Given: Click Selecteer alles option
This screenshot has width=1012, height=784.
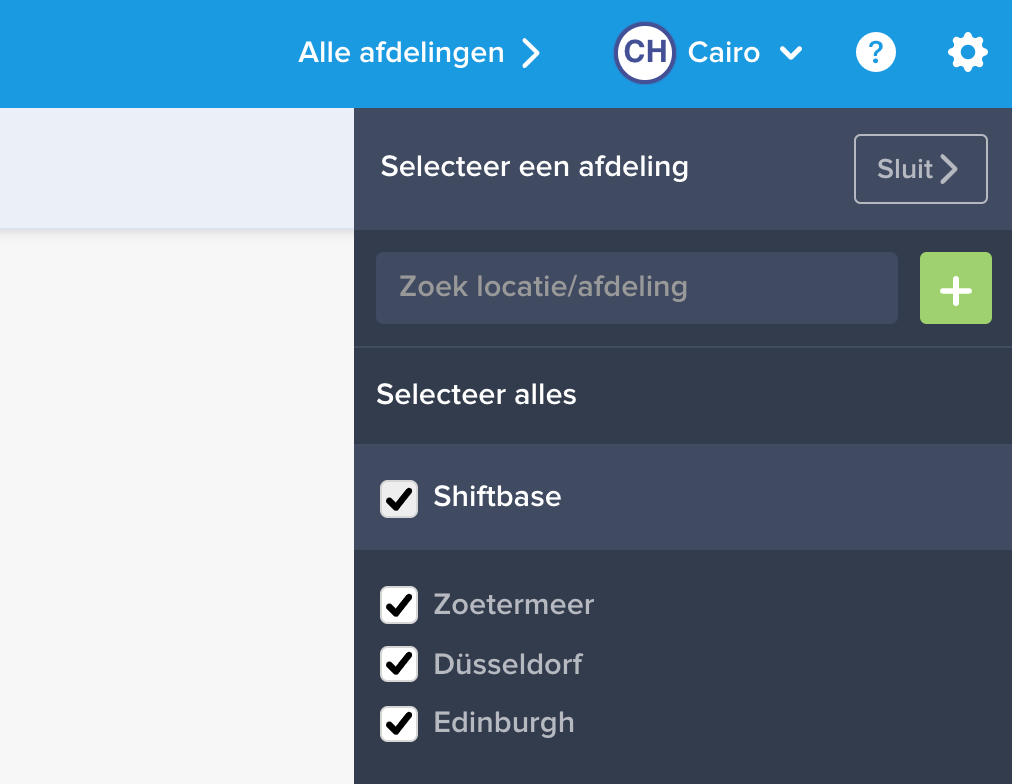Looking at the screenshot, I should 476,395.
